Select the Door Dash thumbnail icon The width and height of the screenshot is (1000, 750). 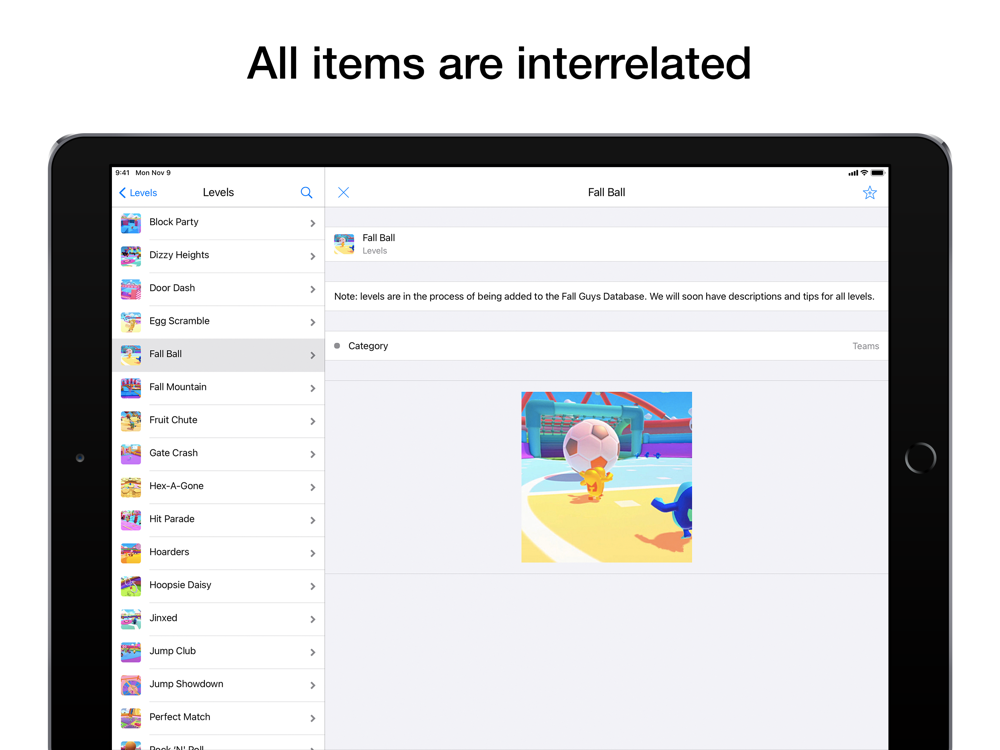point(131,290)
